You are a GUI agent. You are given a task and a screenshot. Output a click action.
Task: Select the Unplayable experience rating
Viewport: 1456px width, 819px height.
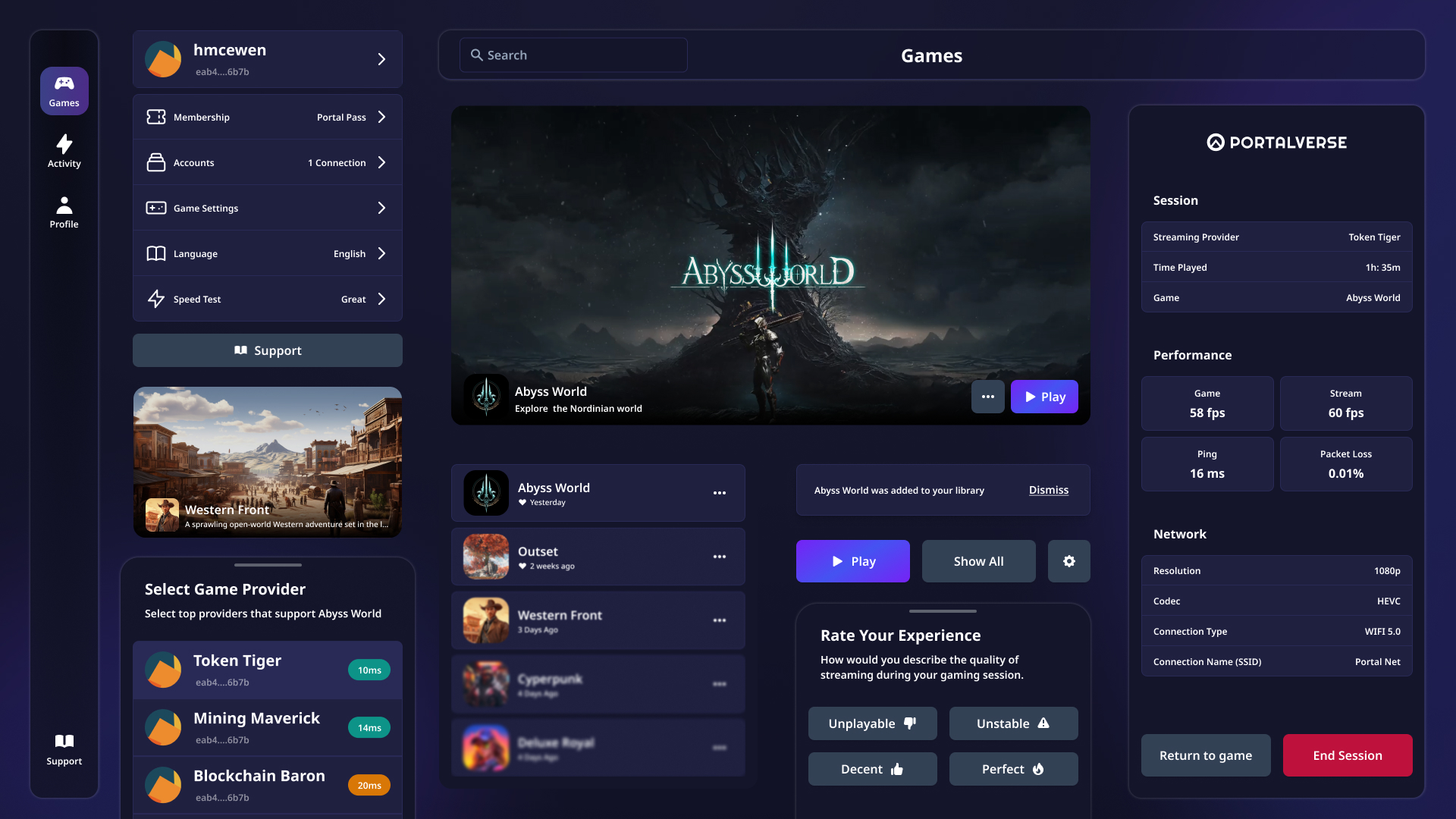(x=871, y=723)
